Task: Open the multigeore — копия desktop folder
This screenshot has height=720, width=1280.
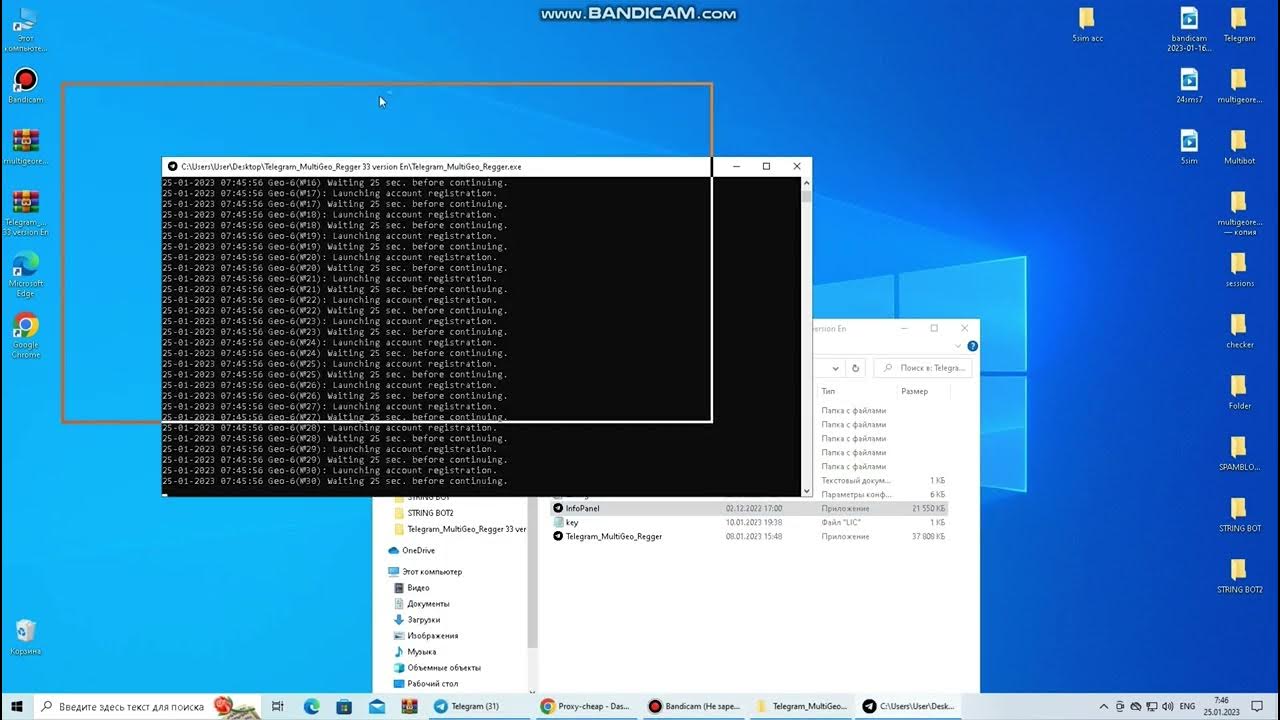Action: (x=1239, y=211)
